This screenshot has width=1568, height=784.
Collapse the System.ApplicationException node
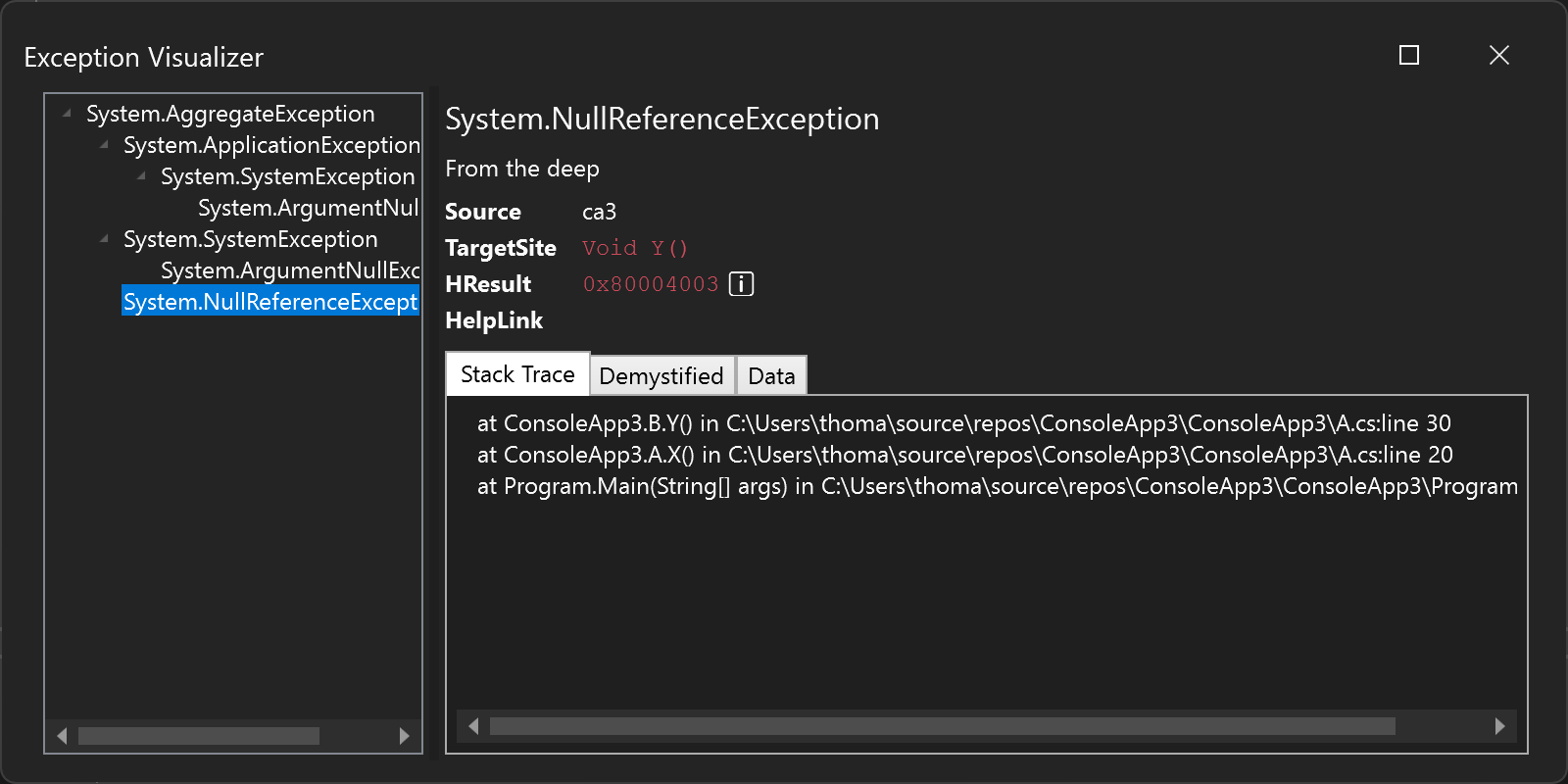(104, 145)
